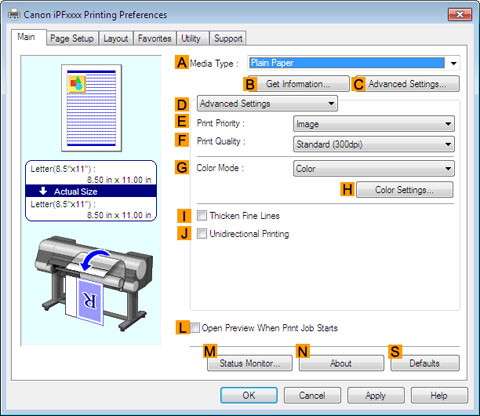The width and height of the screenshot is (480, 416).
Task: Select the Utility tab
Action: (x=191, y=38)
